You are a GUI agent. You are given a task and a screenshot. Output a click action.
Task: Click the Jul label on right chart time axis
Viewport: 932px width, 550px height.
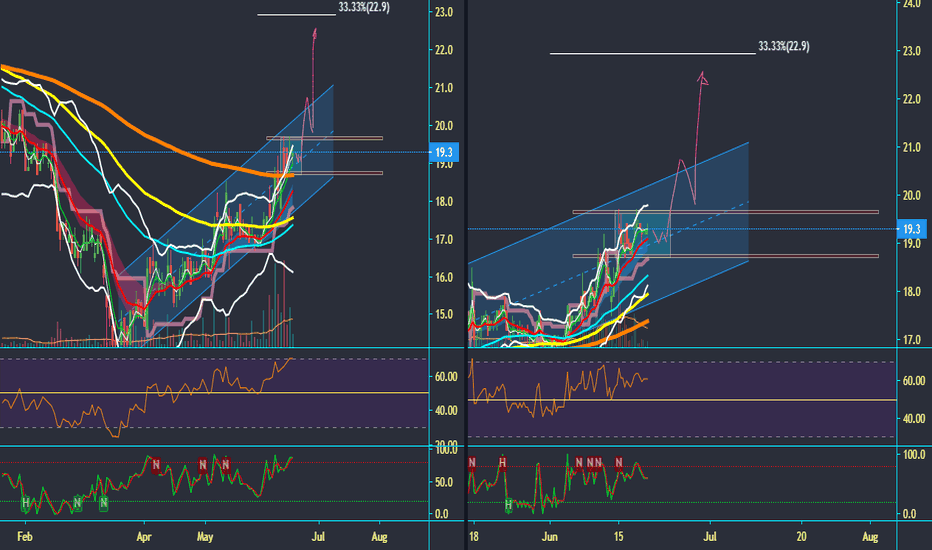[710, 536]
